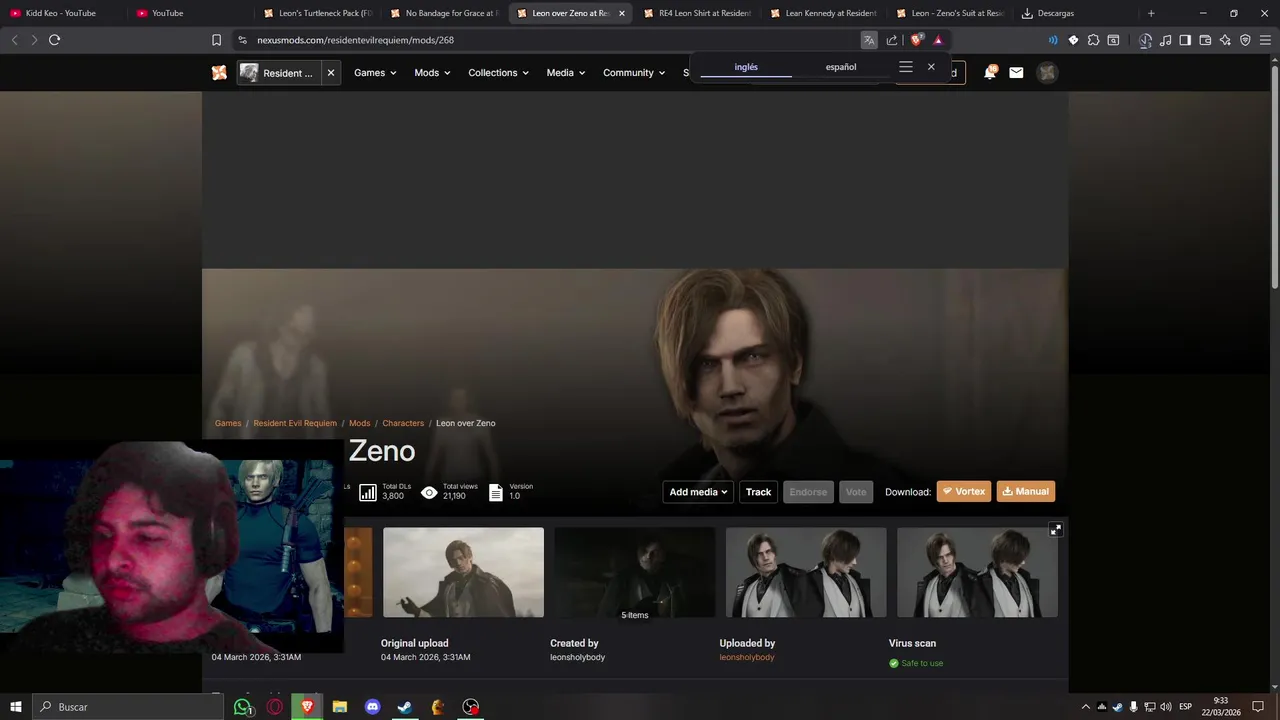Expand the Community dropdown menu

pos(634,73)
